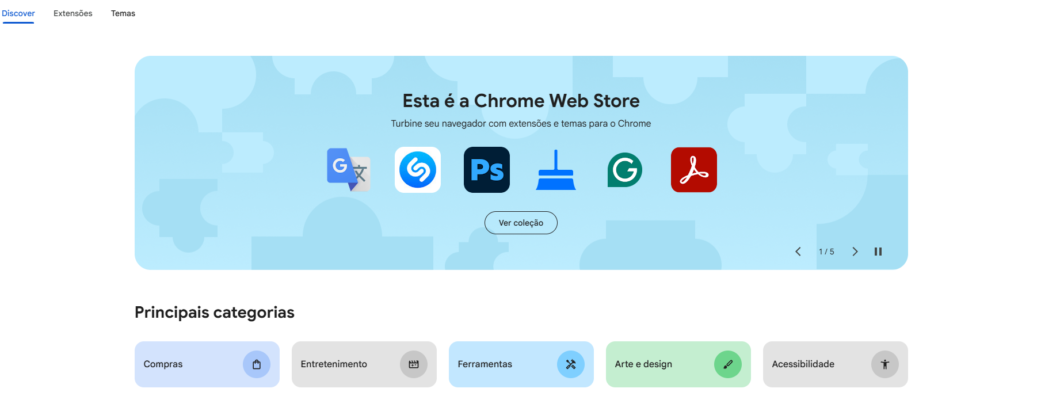Image resolution: width=1060 pixels, height=415 pixels.
Task: Open the Acessibilidade category card
Action: (x=836, y=364)
